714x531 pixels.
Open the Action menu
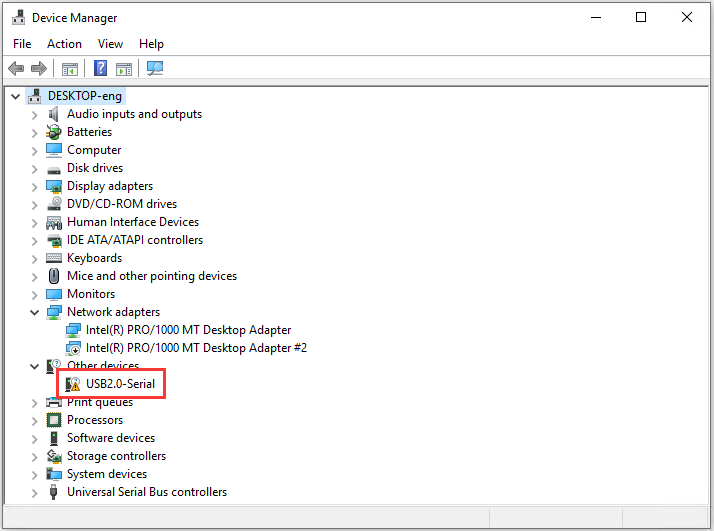[64, 44]
